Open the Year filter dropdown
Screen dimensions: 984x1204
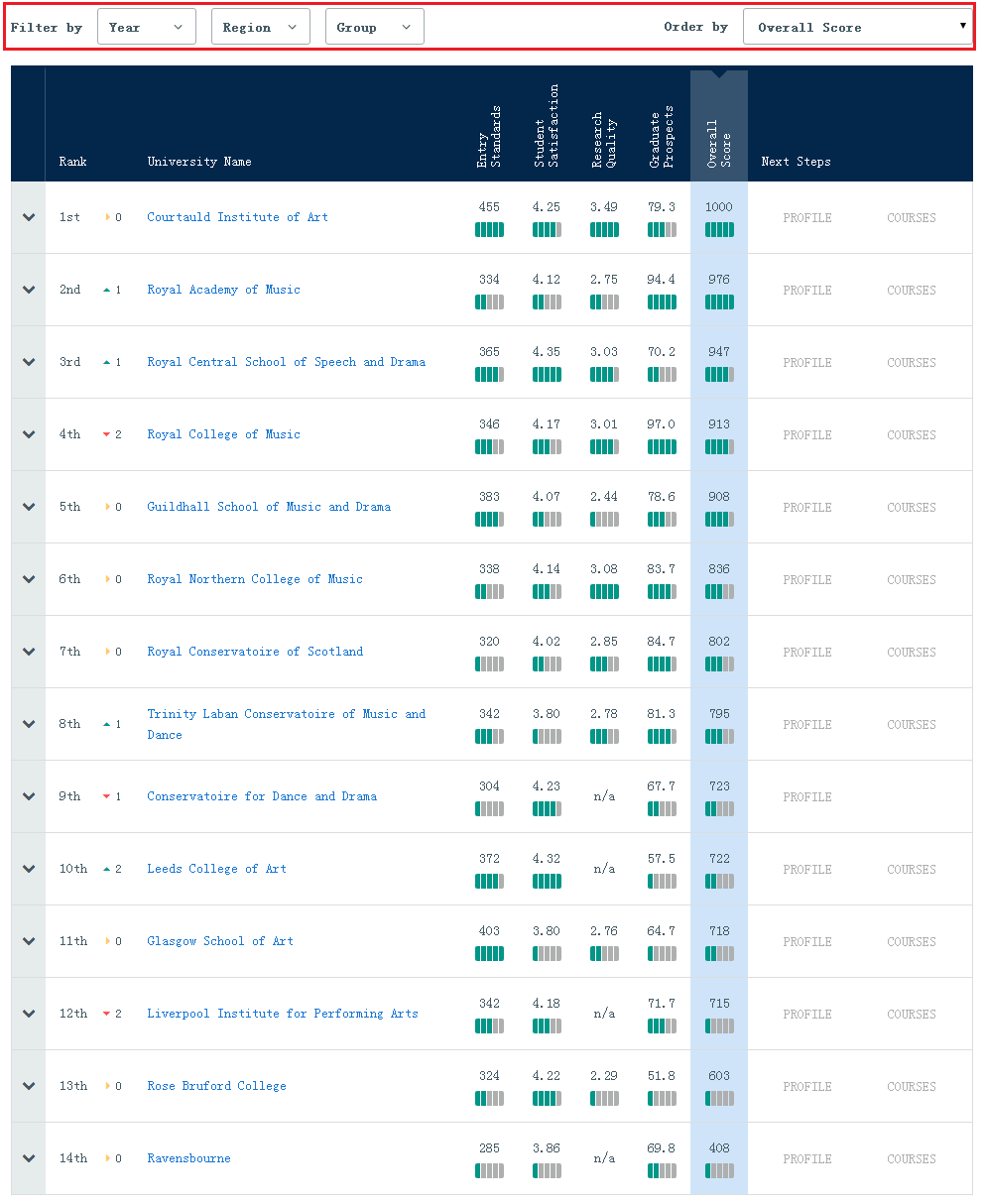coord(147,27)
